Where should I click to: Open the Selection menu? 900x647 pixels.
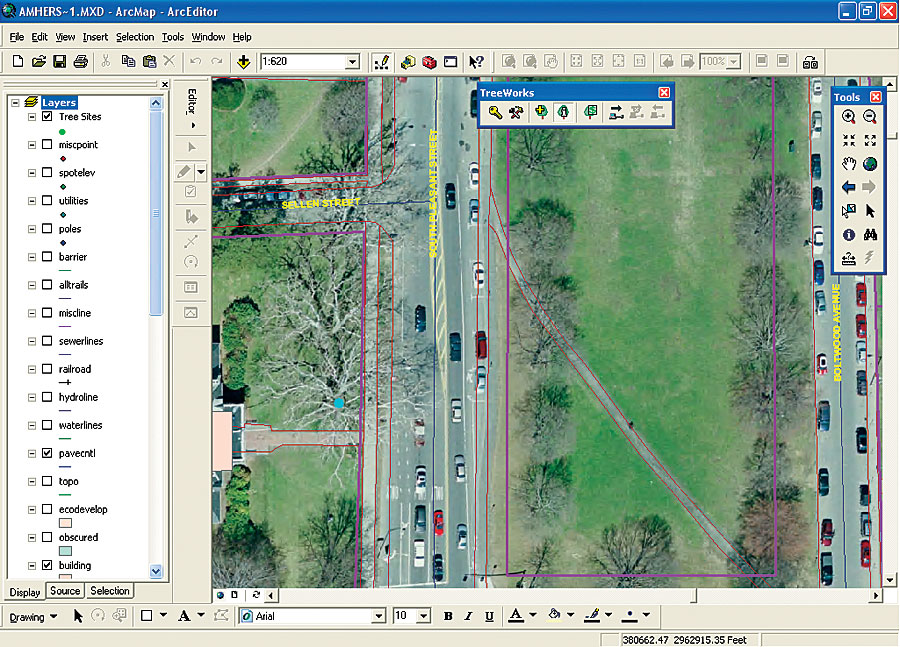[135, 37]
